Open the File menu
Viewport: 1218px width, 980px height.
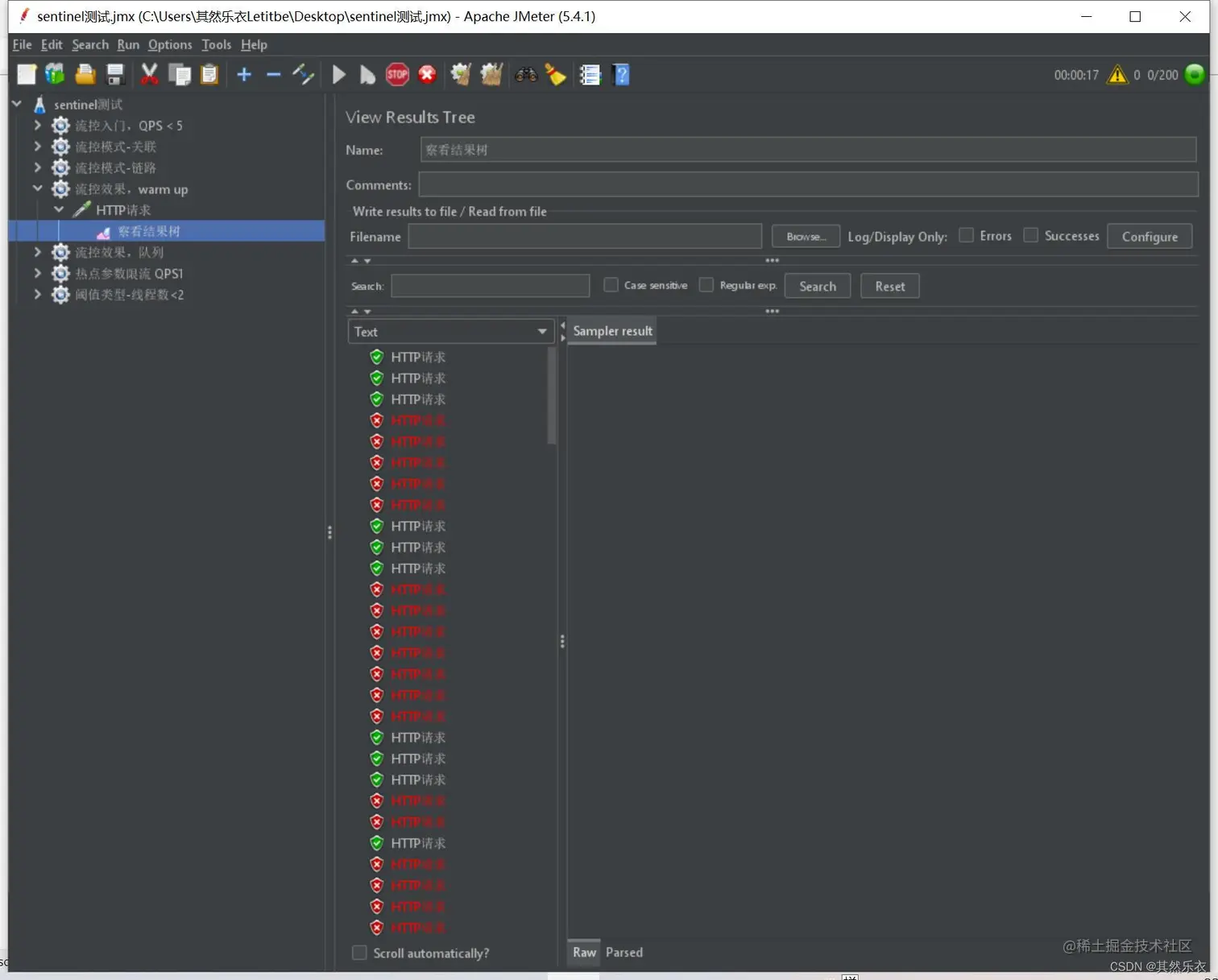[x=22, y=45]
